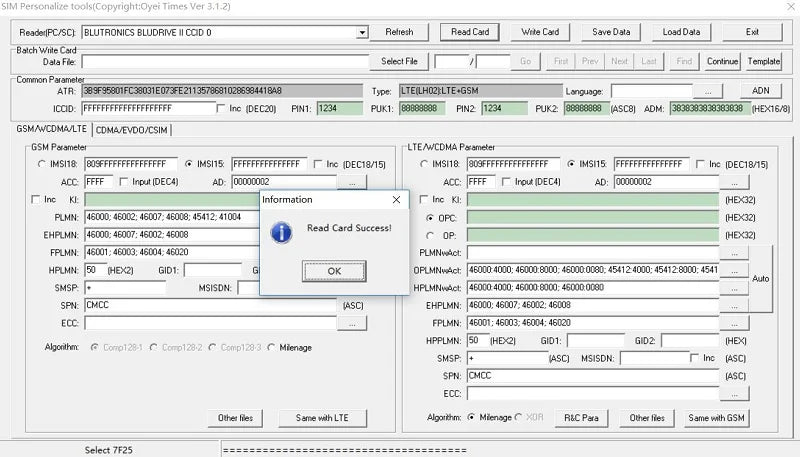Select LTE IMSI18 radio button
The image size is (800, 457).
tap(424, 164)
